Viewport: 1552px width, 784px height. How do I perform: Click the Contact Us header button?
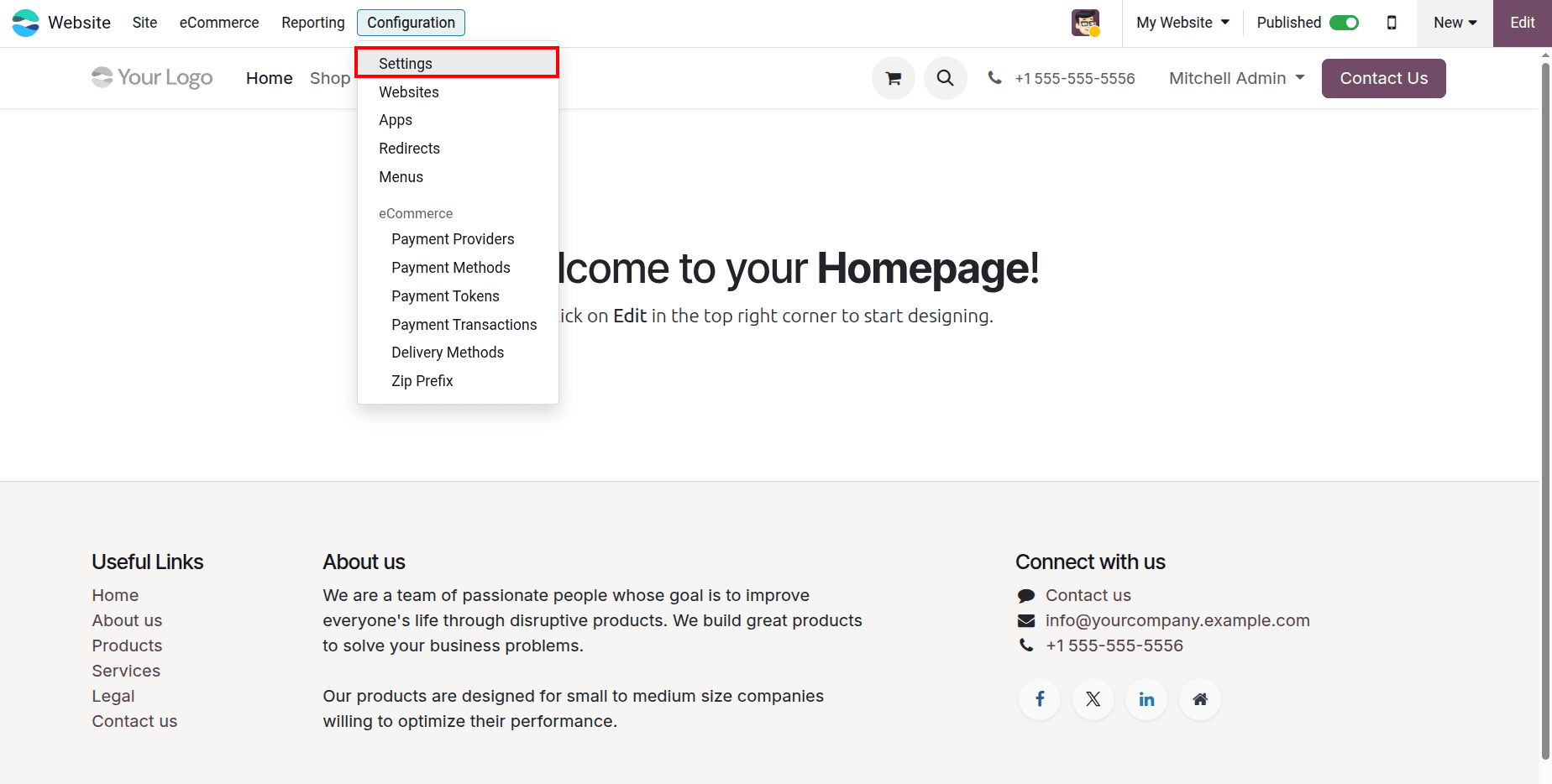(1383, 78)
